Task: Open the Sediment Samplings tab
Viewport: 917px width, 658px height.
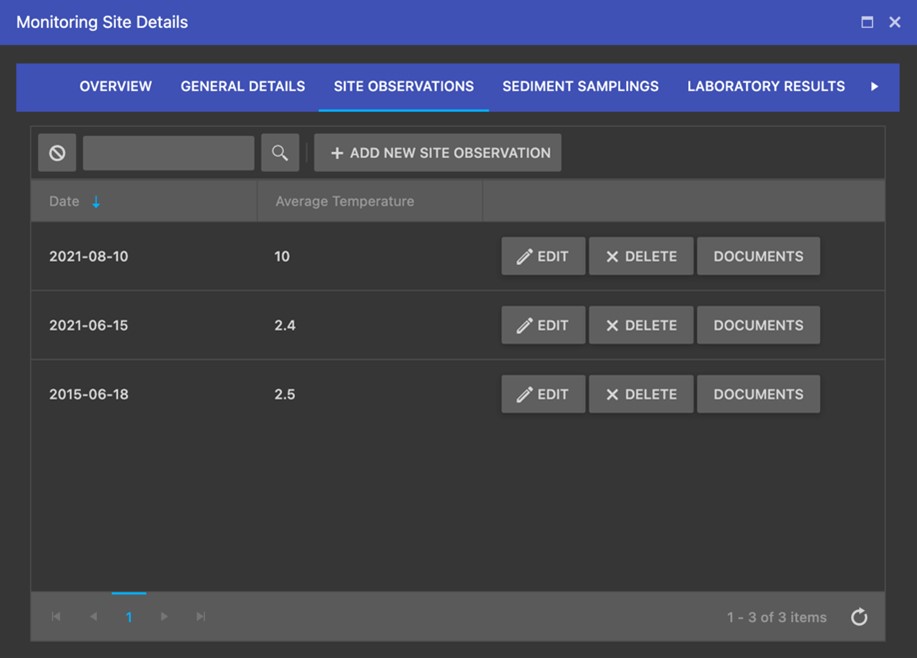Action: tap(580, 87)
